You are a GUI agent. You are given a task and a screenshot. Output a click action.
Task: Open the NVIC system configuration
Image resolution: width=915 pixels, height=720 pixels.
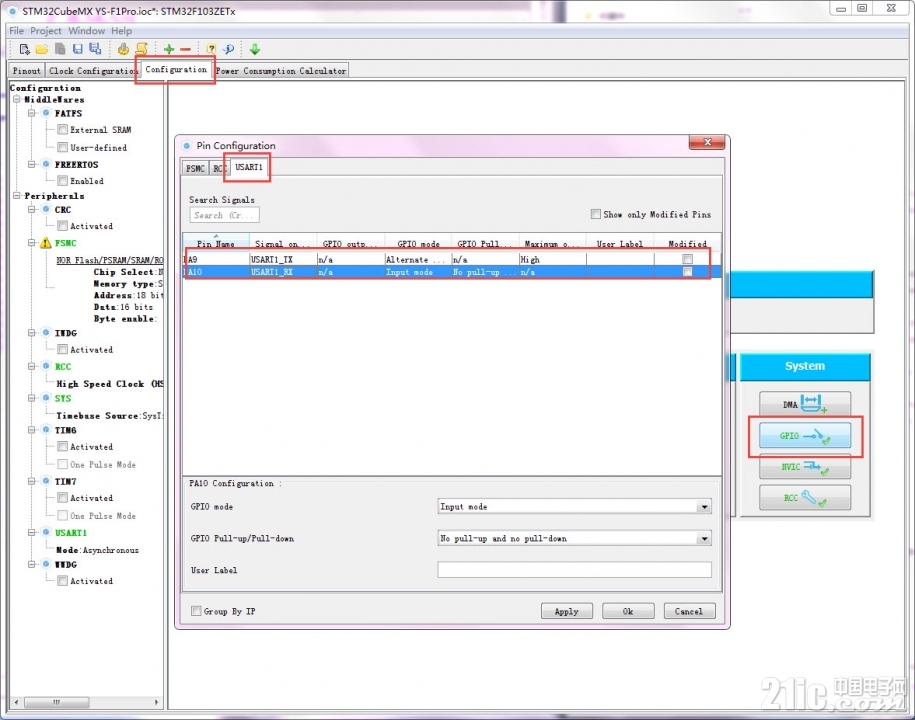805,467
